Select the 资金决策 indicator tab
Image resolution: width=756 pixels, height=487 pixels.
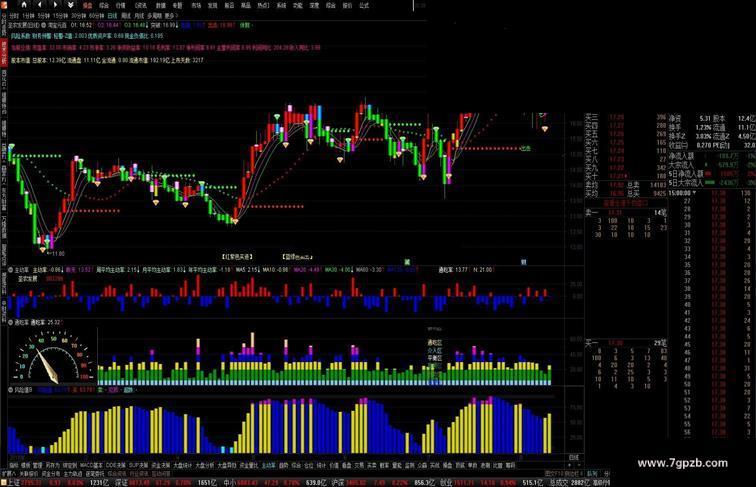(161, 466)
